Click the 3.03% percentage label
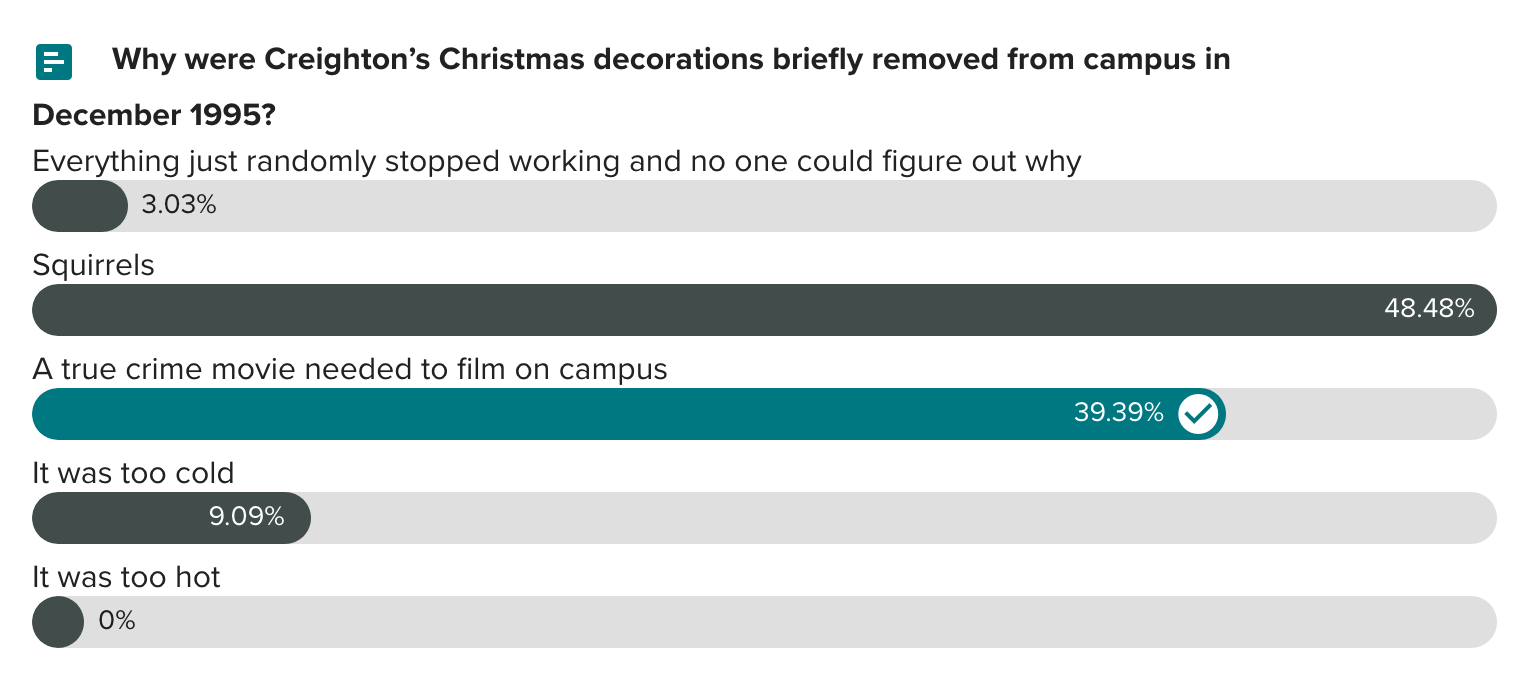The height and width of the screenshot is (688, 1529). (x=178, y=206)
